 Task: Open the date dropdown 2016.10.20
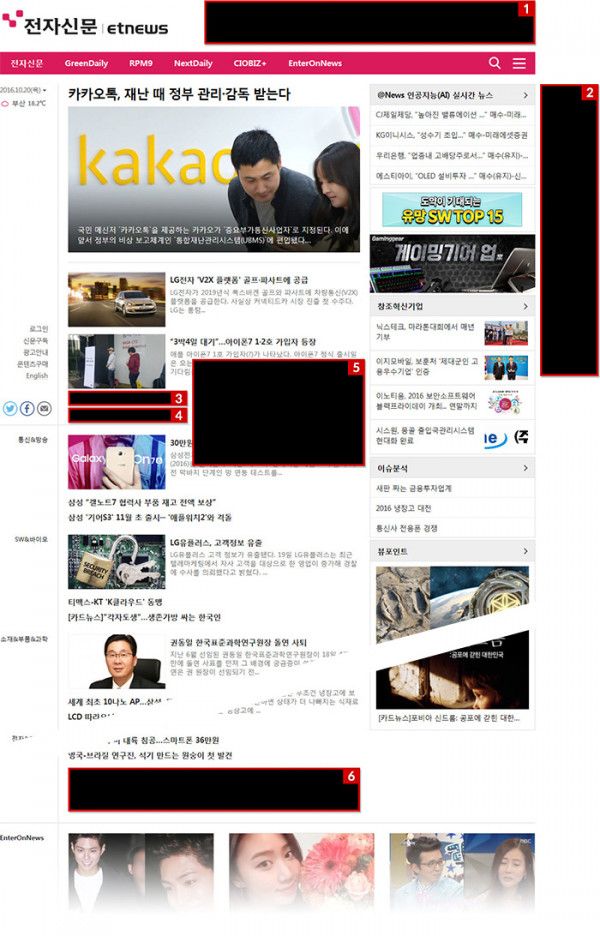(23, 90)
